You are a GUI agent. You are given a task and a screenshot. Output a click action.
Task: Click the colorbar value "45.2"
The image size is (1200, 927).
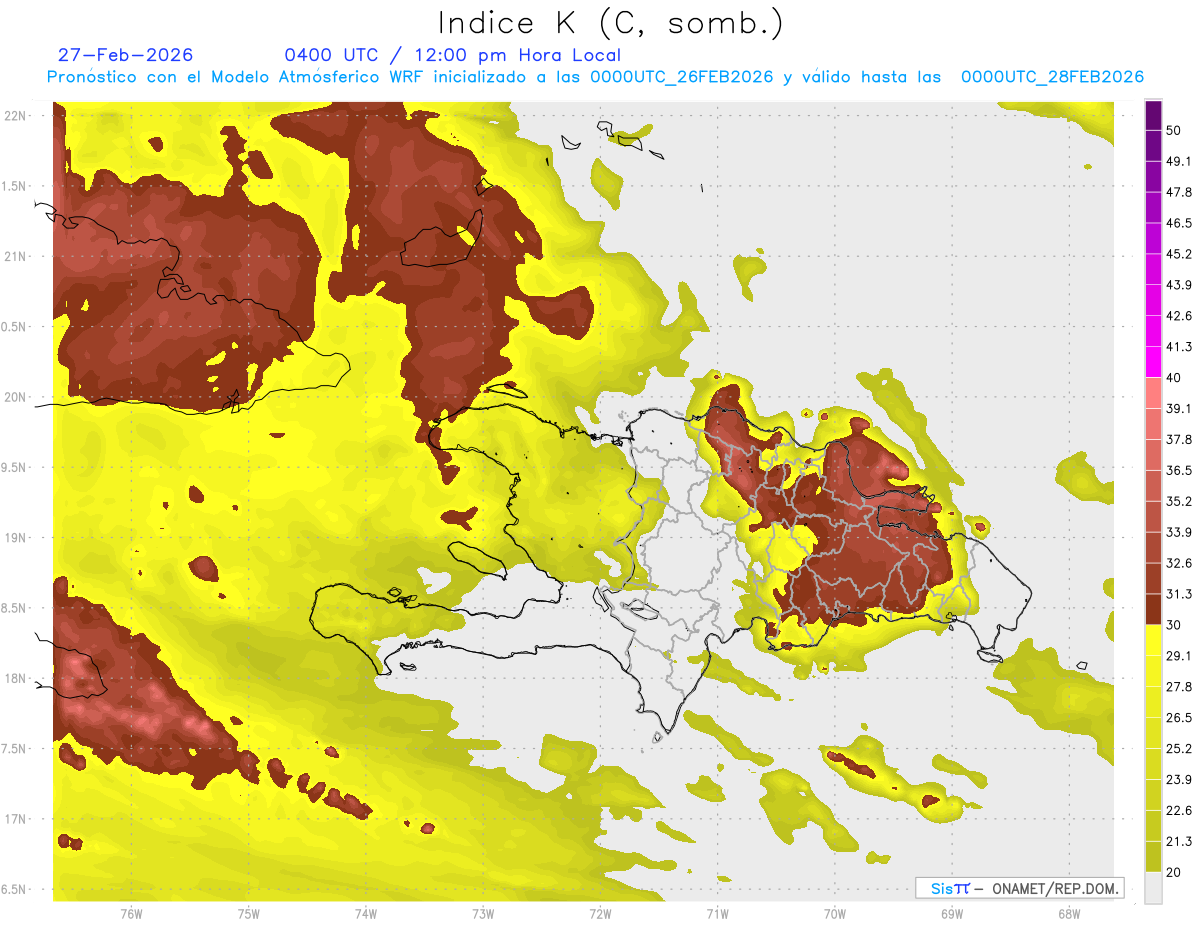point(1179,254)
